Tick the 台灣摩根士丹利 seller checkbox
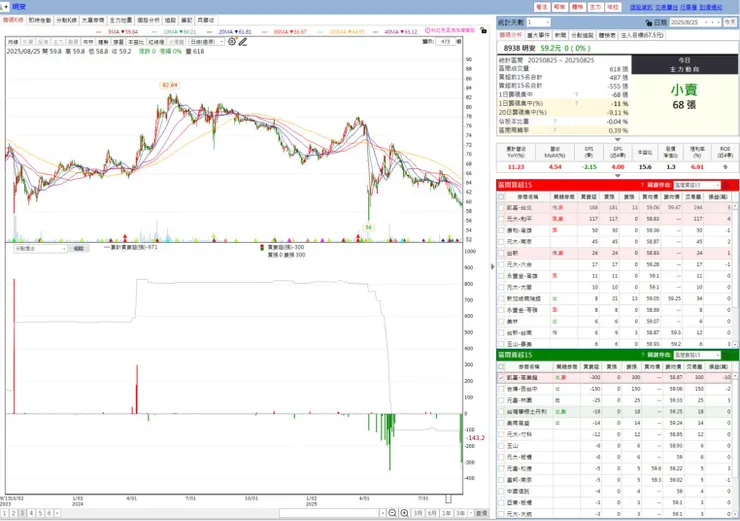 [501, 412]
